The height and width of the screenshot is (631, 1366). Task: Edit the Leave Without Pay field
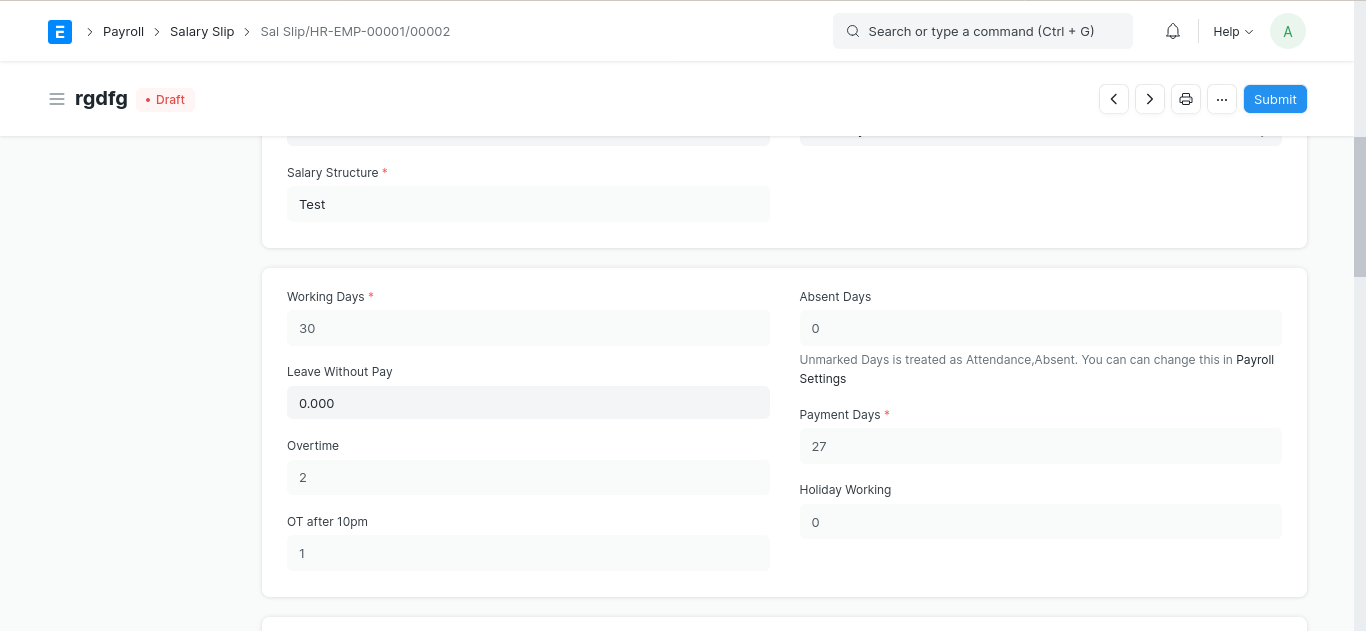528,403
